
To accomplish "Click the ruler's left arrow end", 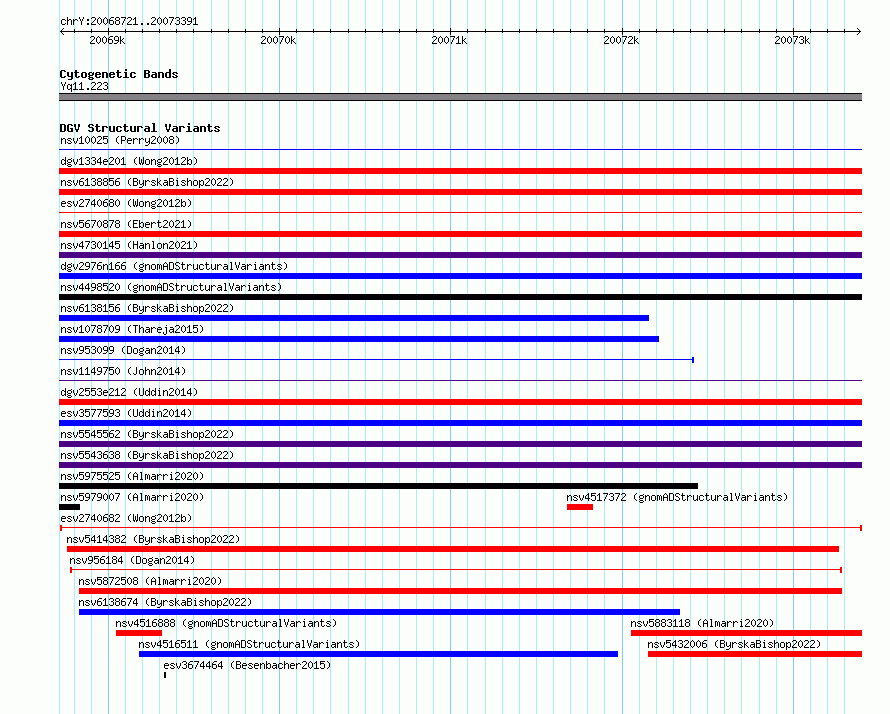I will pyautogui.click(x=62, y=31).
